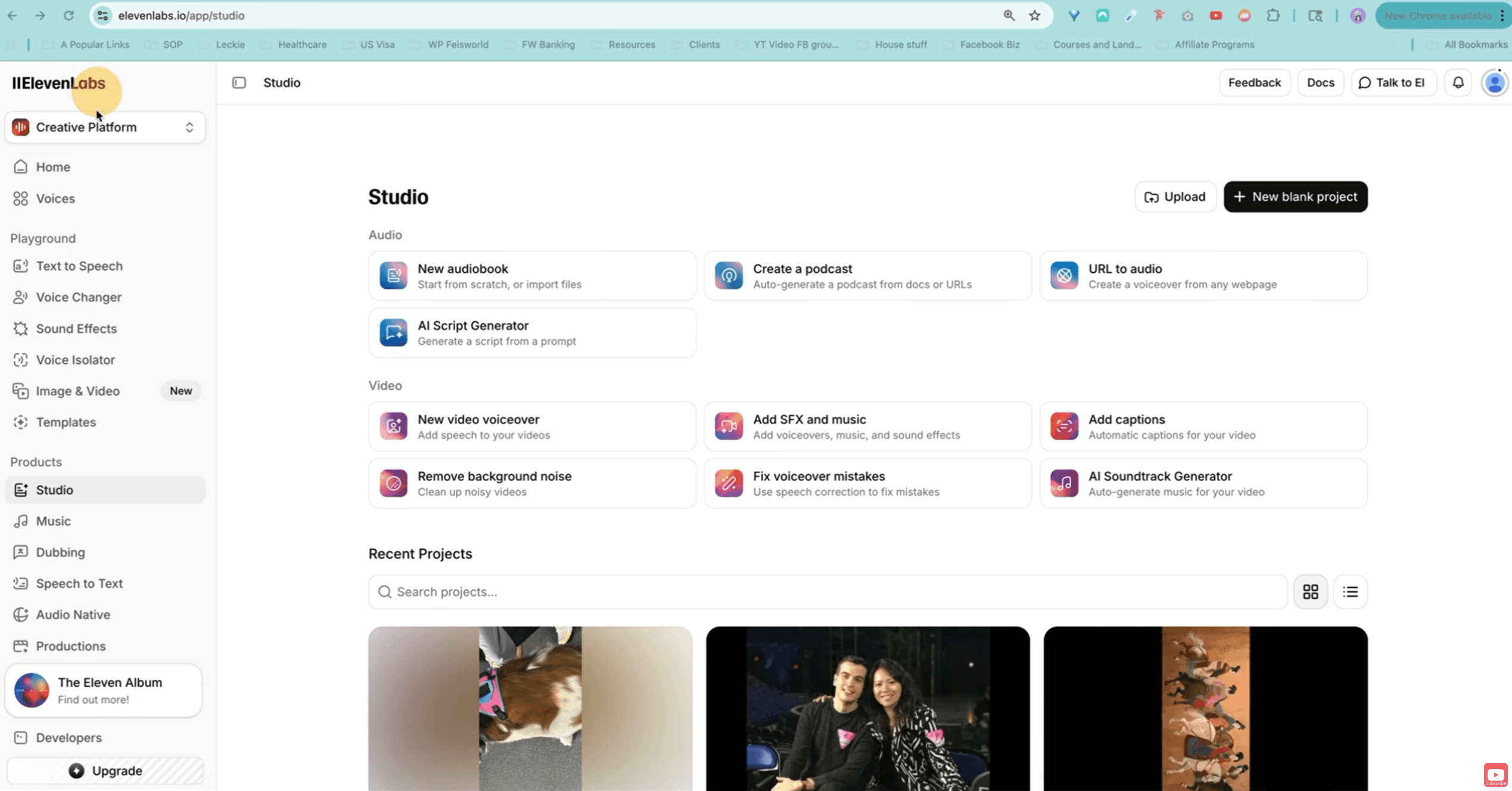This screenshot has height=791, width=1512.
Task: Open the dog video project thumbnail
Action: (x=530, y=708)
